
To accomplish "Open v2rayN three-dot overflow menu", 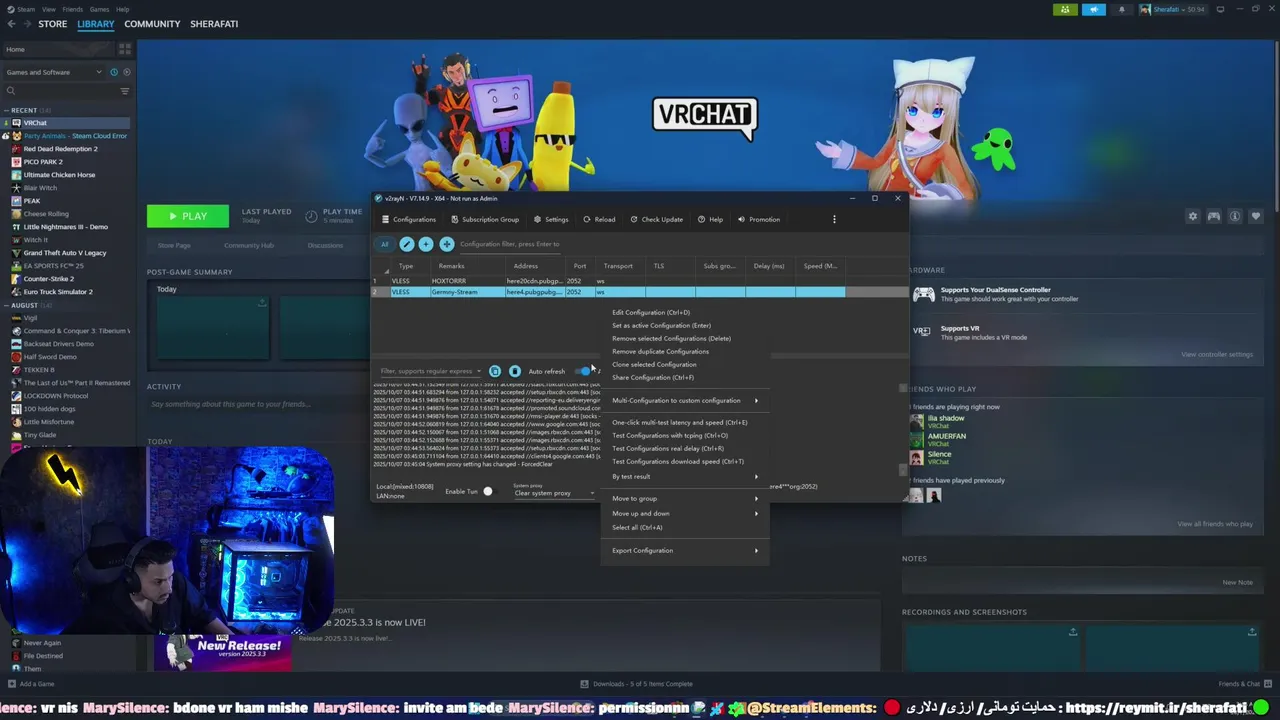I will tap(834, 219).
